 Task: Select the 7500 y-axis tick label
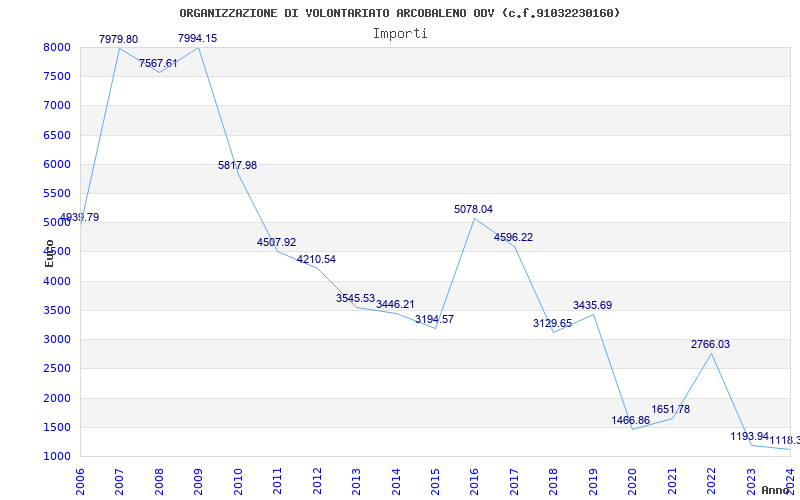click(x=57, y=77)
